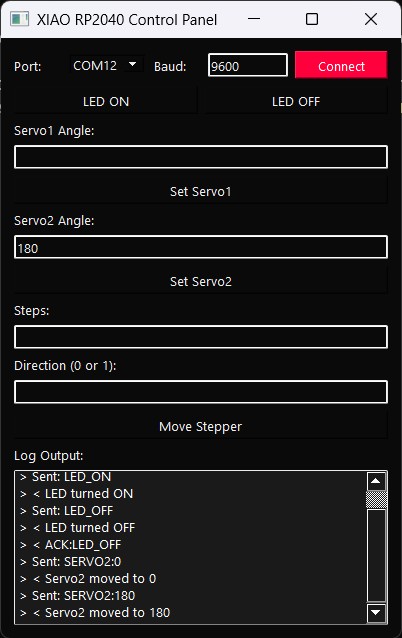The width and height of the screenshot is (402, 638).
Task: Turn off the LED with LED OFF
Action: [296, 101]
